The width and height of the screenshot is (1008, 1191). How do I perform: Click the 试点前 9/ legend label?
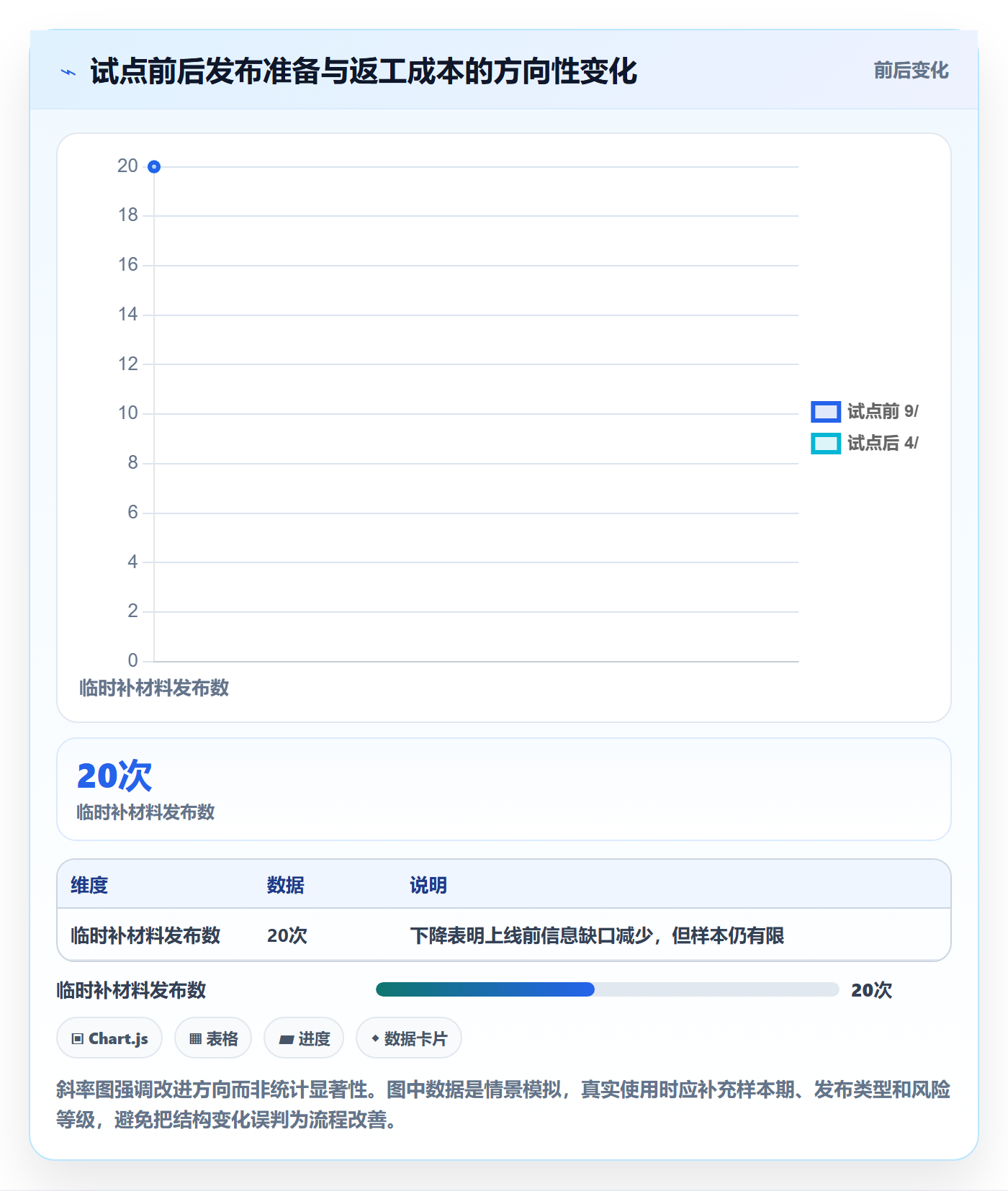point(883,411)
